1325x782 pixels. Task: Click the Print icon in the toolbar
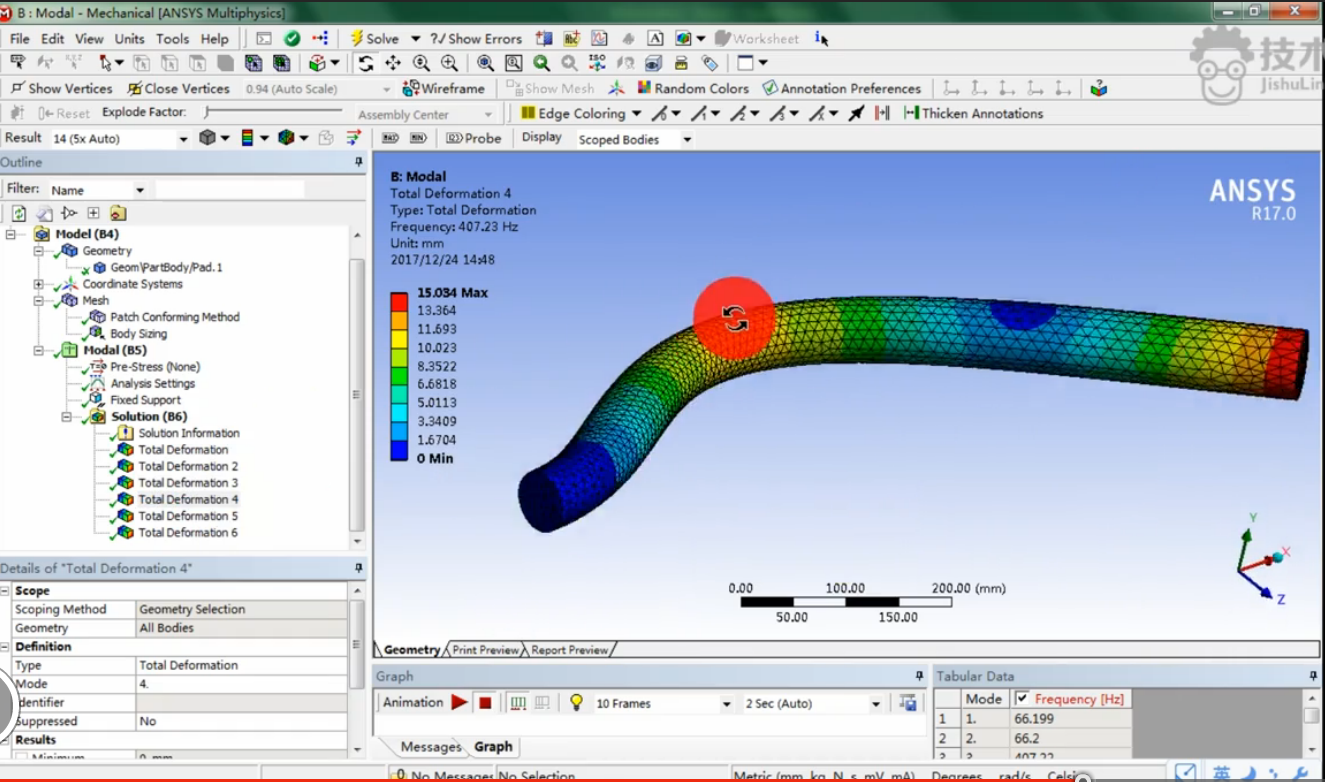point(681,63)
